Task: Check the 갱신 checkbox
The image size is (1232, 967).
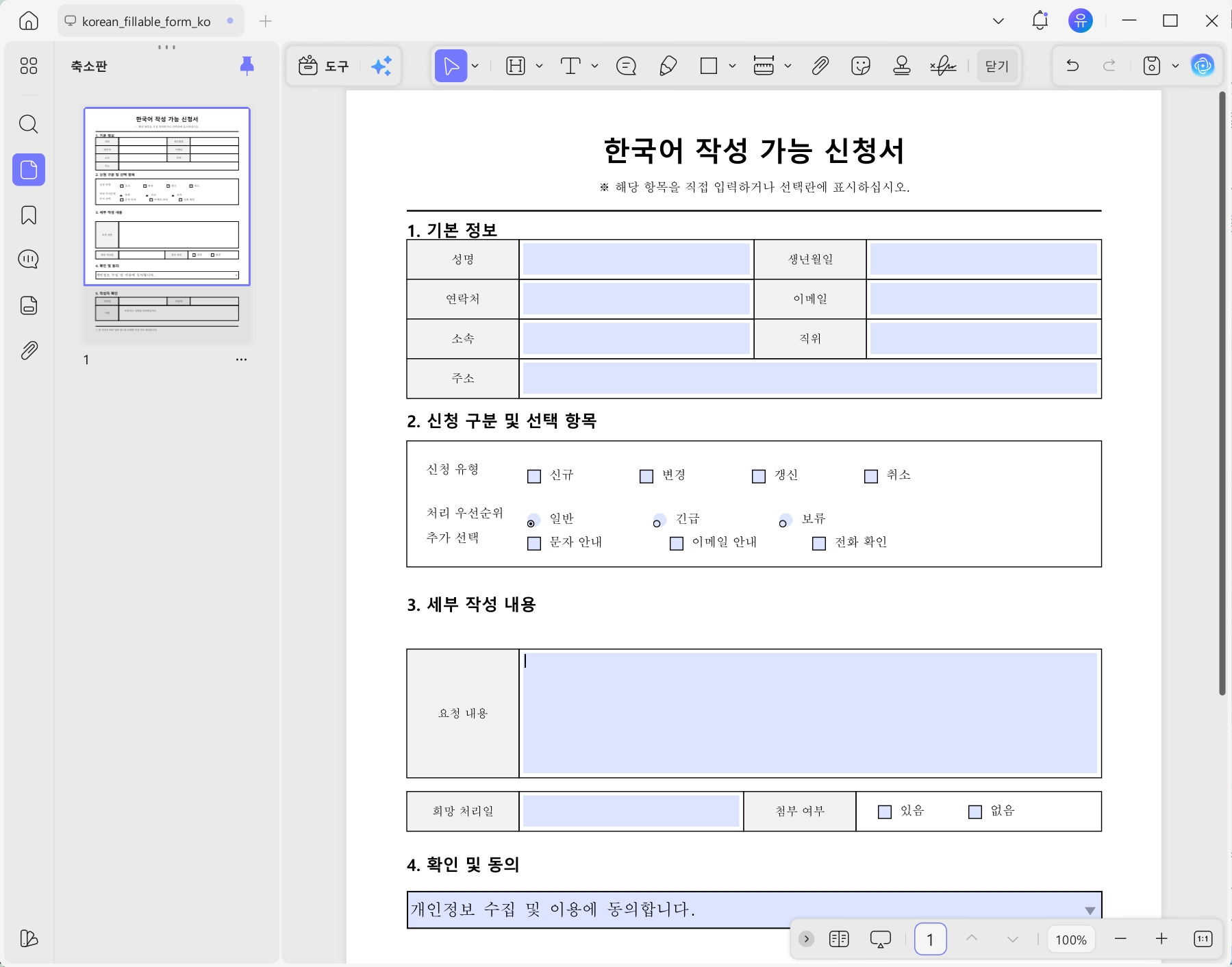Action: tap(759, 476)
